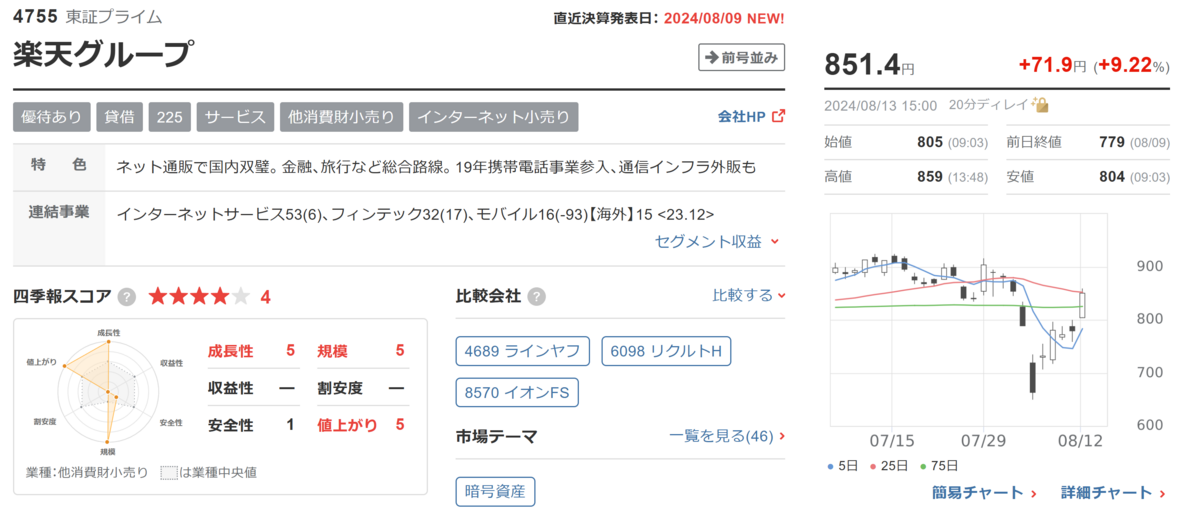Select the 優待あり tag
The width and height of the screenshot is (1200, 514).
pyautogui.click(x=52, y=116)
